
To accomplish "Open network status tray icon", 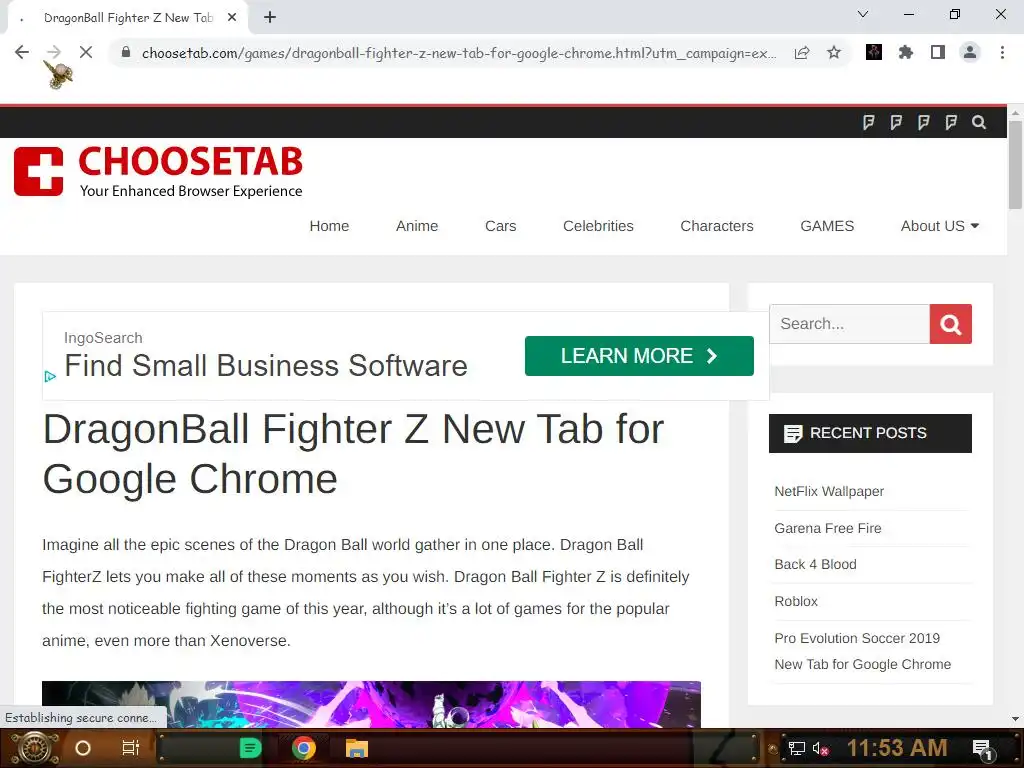I will coord(796,748).
